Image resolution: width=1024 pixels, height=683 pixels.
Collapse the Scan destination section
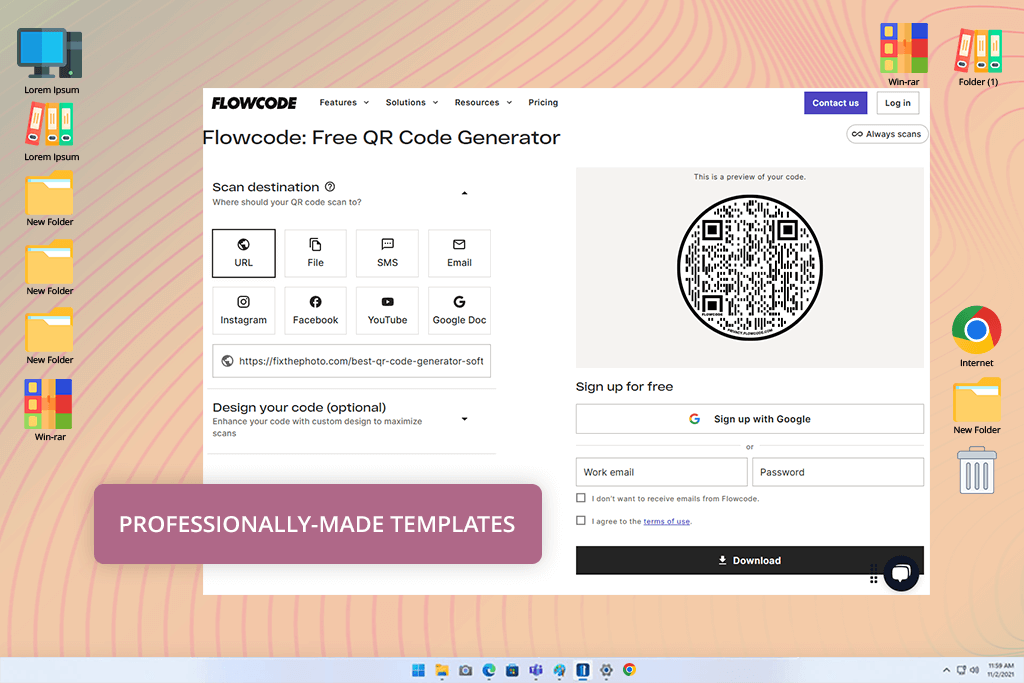coord(464,193)
